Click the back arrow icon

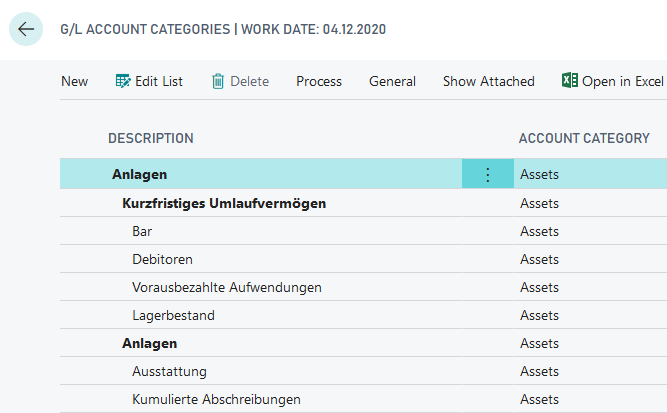click(26, 29)
